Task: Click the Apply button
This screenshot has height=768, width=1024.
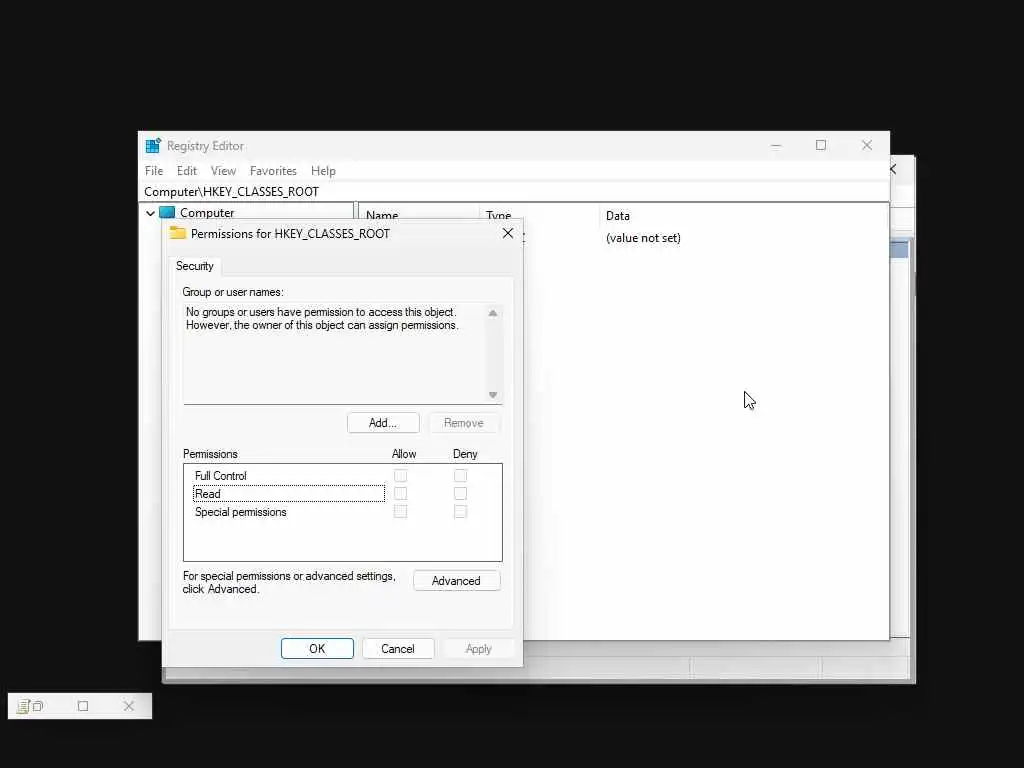Action: [x=479, y=648]
